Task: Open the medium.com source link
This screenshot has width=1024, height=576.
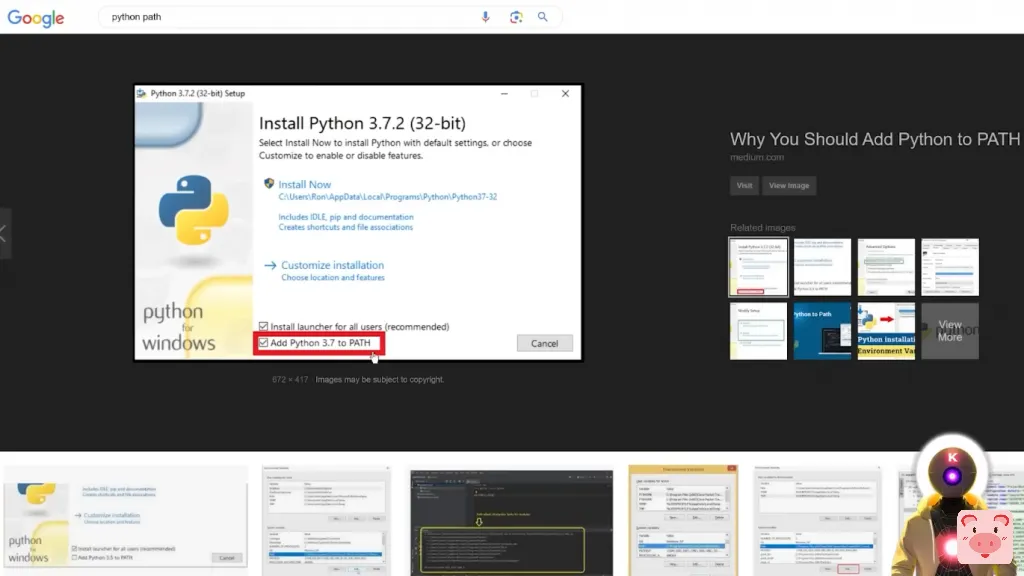Action: [x=757, y=157]
